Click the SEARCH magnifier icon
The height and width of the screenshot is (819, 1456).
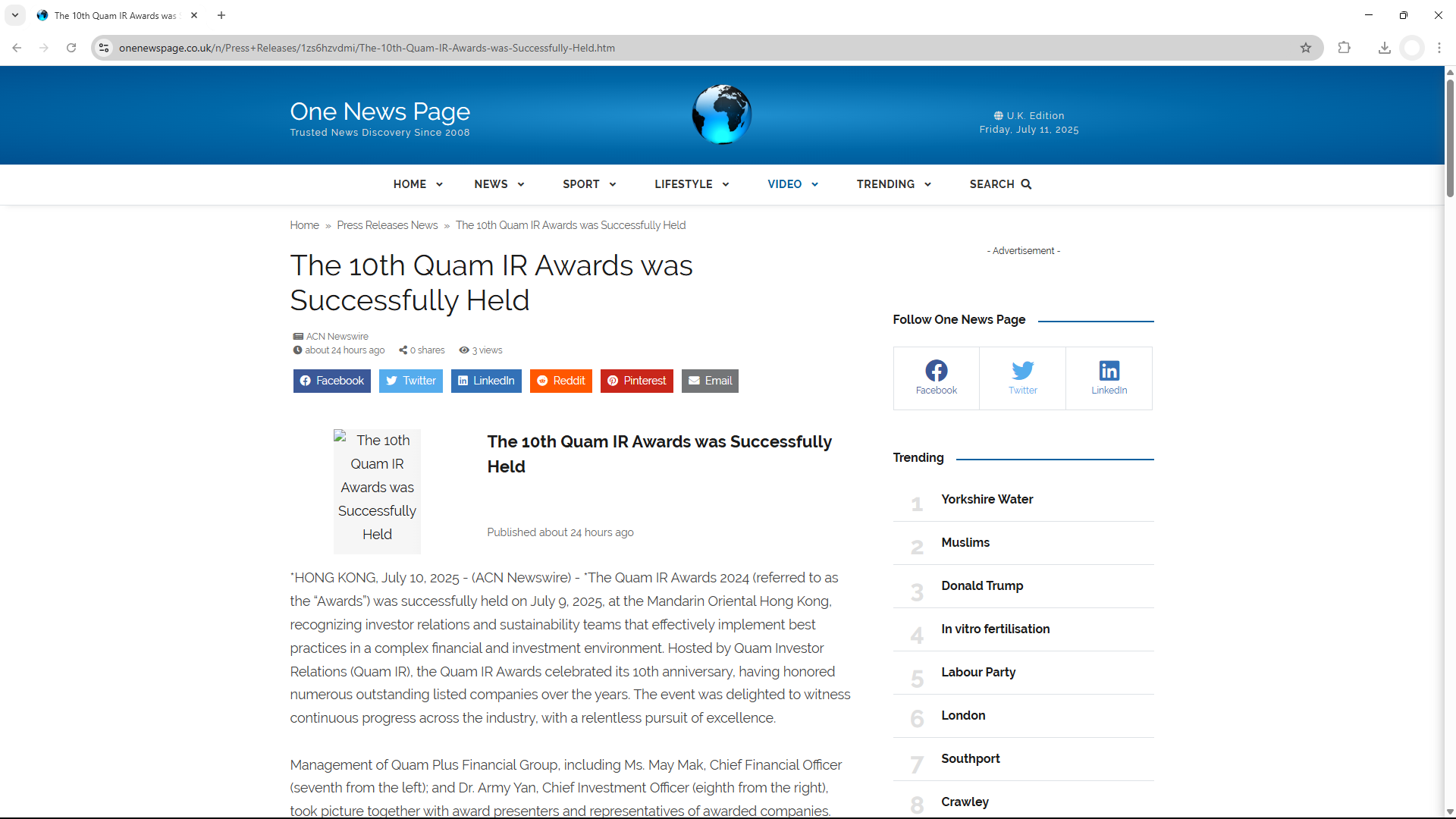(x=1026, y=184)
